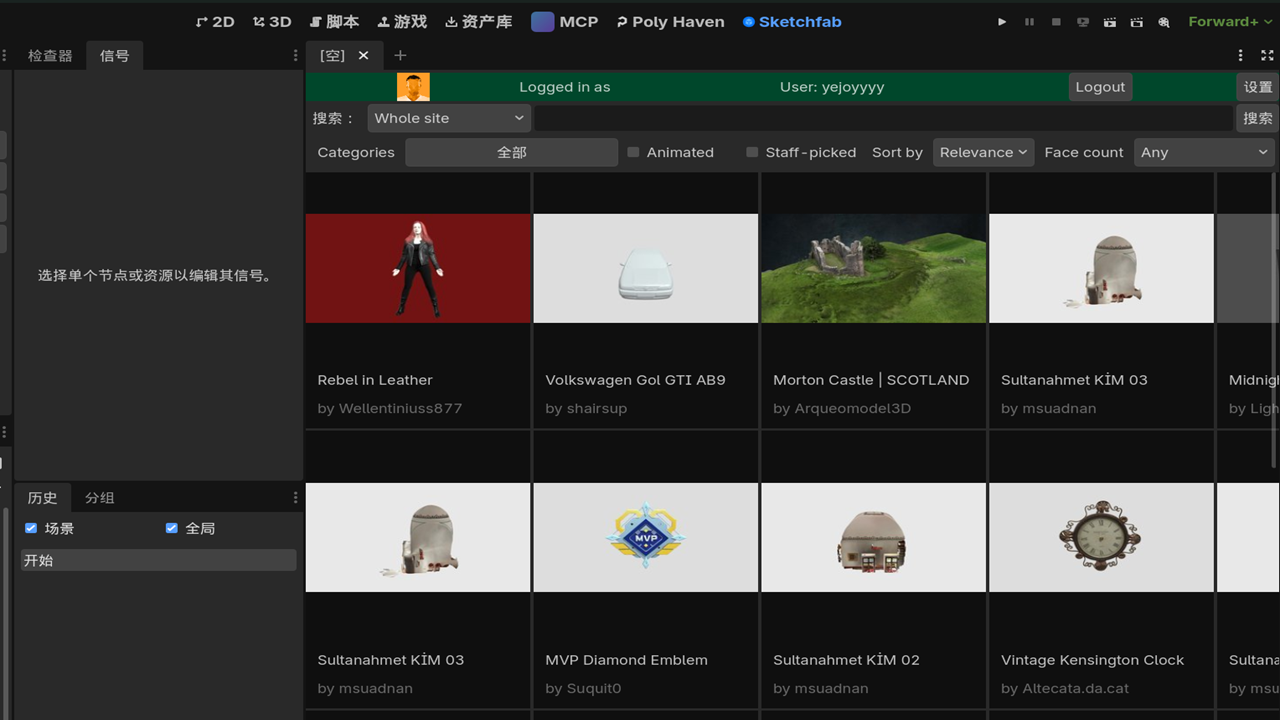Enable Movie Maker film reel icon
The width and height of the screenshot is (1280, 720).
pos(1164,22)
